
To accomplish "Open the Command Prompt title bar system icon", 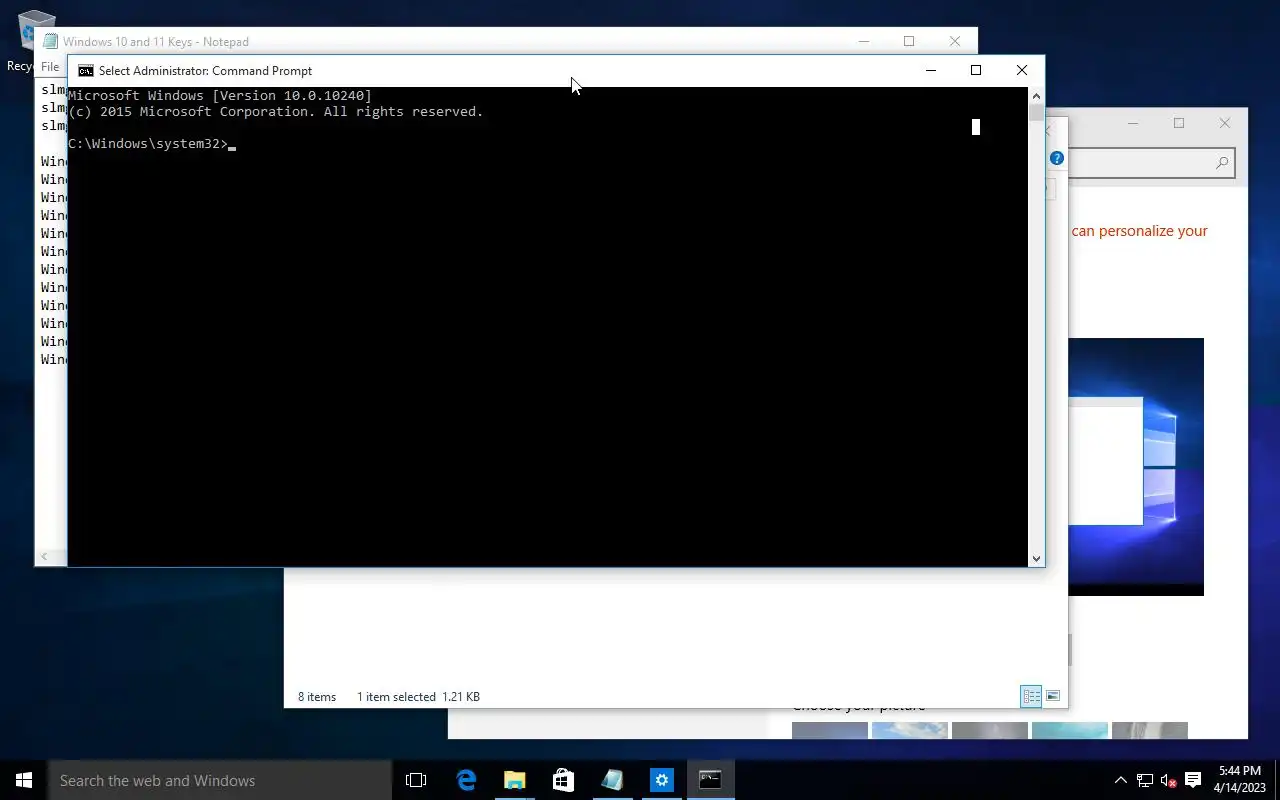I will [x=86, y=71].
